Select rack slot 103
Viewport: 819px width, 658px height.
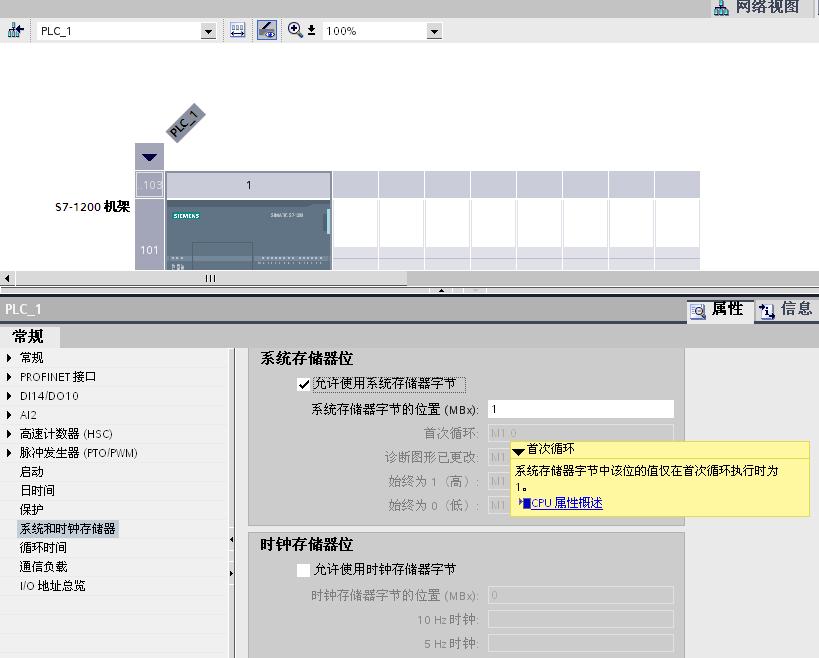coord(150,185)
